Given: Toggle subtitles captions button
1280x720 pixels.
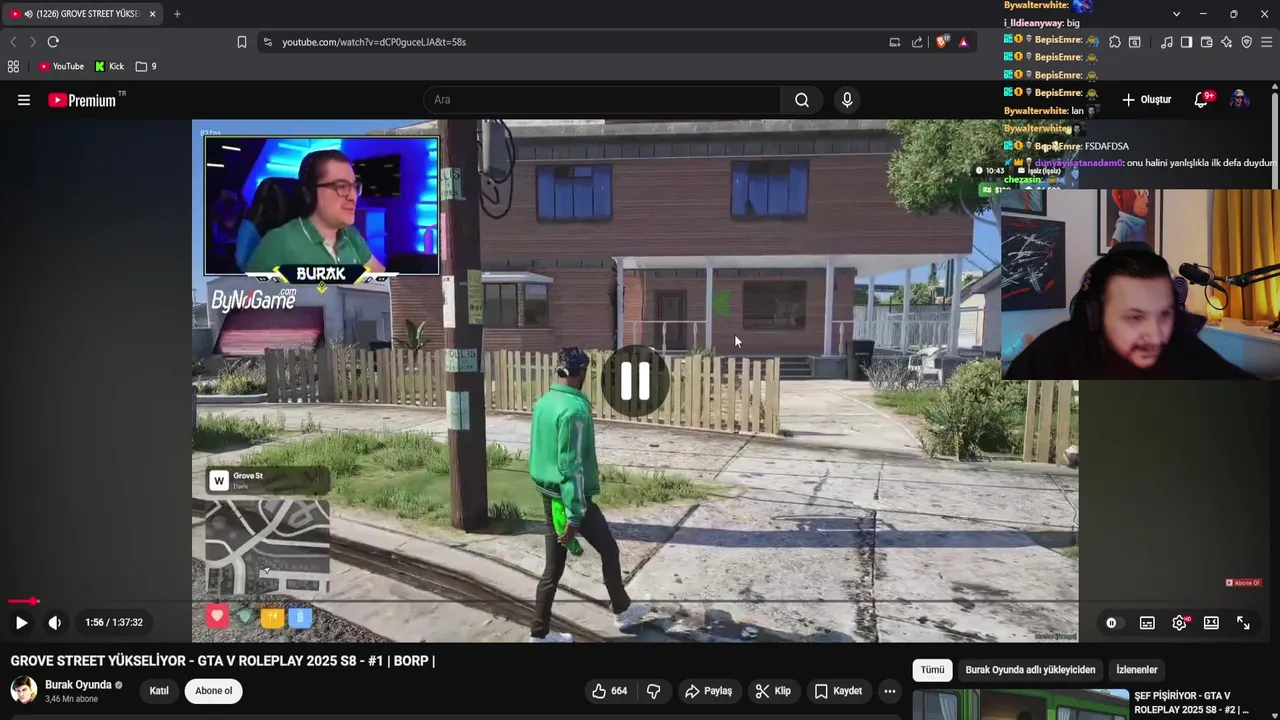Looking at the screenshot, I should coord(1147,622).
